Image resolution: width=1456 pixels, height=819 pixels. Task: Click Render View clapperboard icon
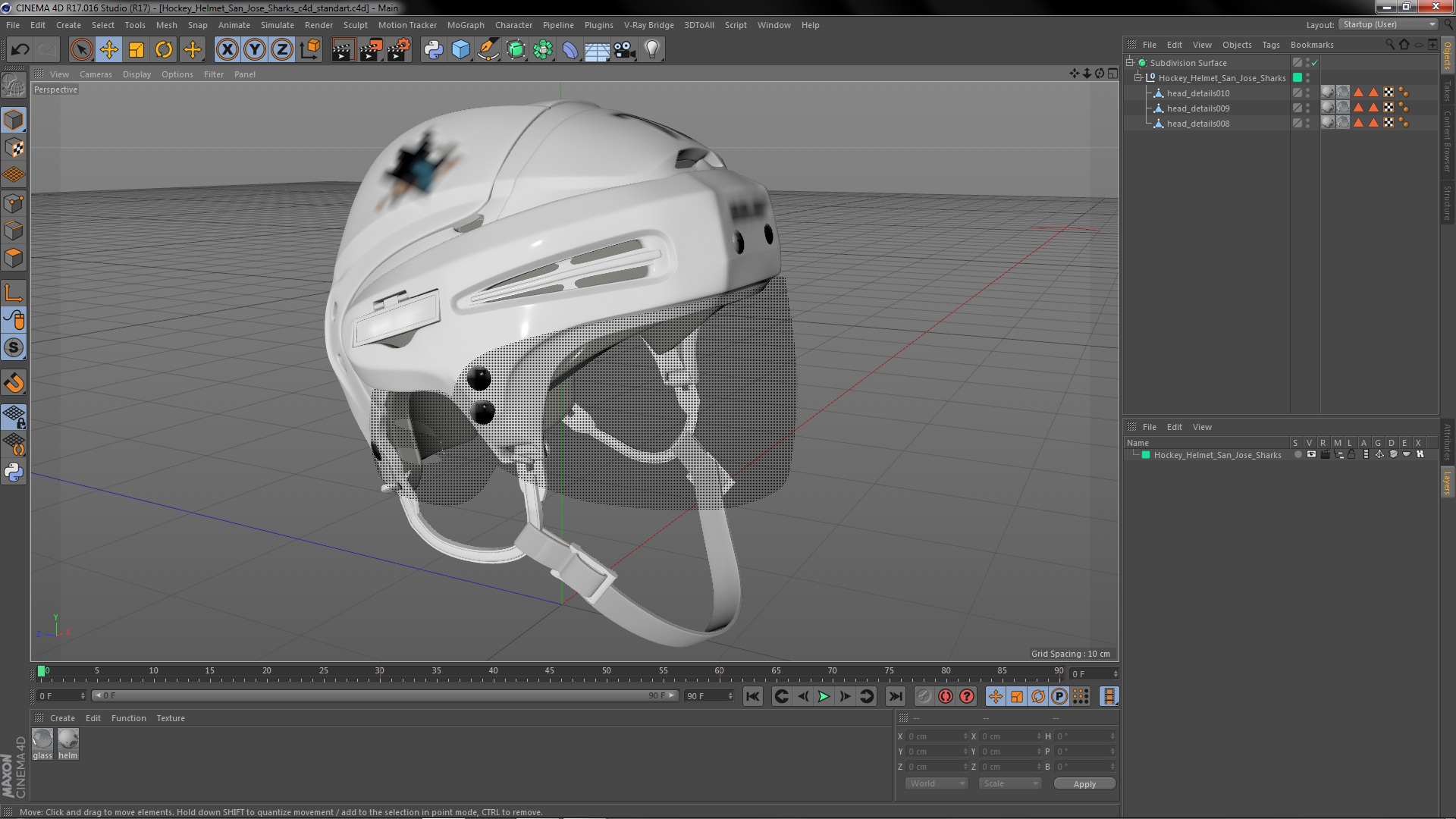tap(343, 50)
